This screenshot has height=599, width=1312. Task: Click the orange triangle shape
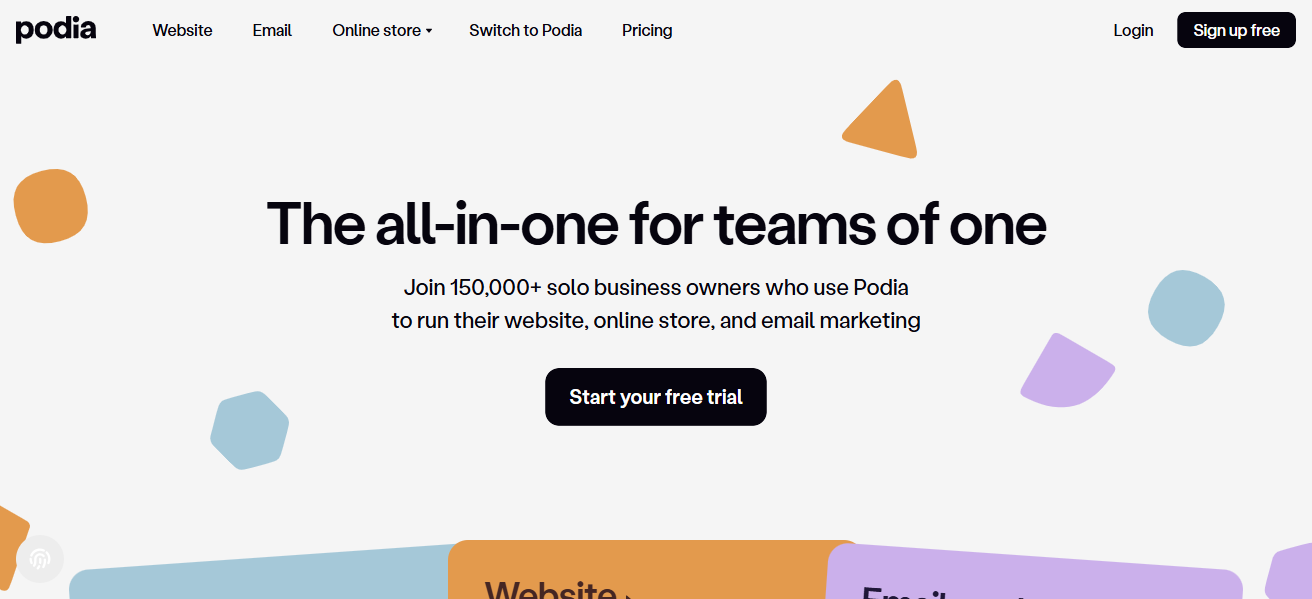click(x=882, y=120)
